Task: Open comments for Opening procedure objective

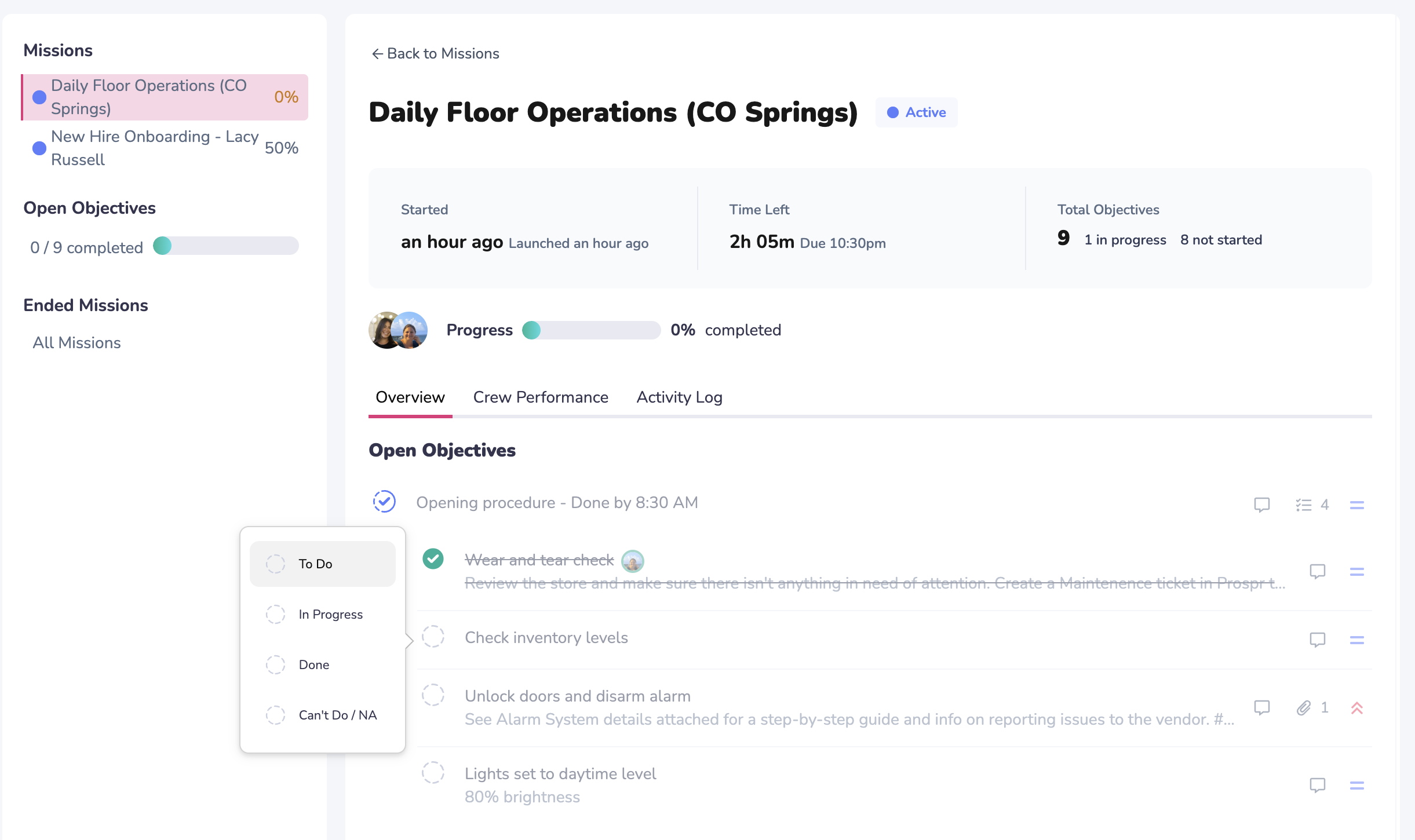Action: click(x=1261, y=505)
